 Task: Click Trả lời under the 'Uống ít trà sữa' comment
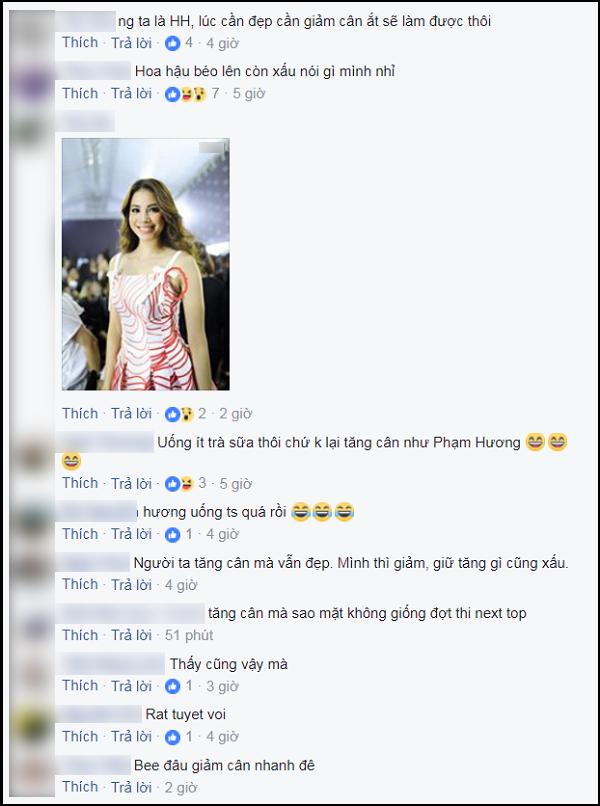coord(132,484)
